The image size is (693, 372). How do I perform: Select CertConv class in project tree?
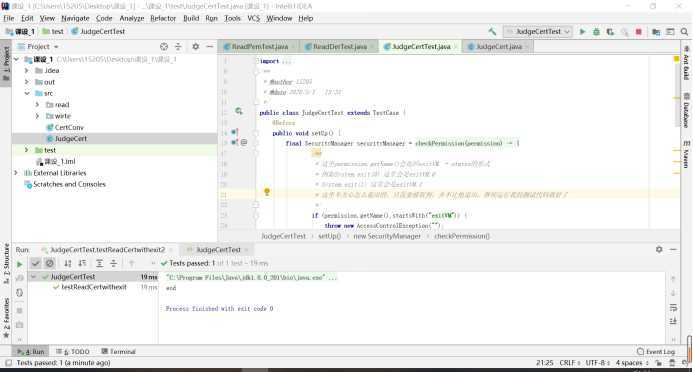[69, 127]
